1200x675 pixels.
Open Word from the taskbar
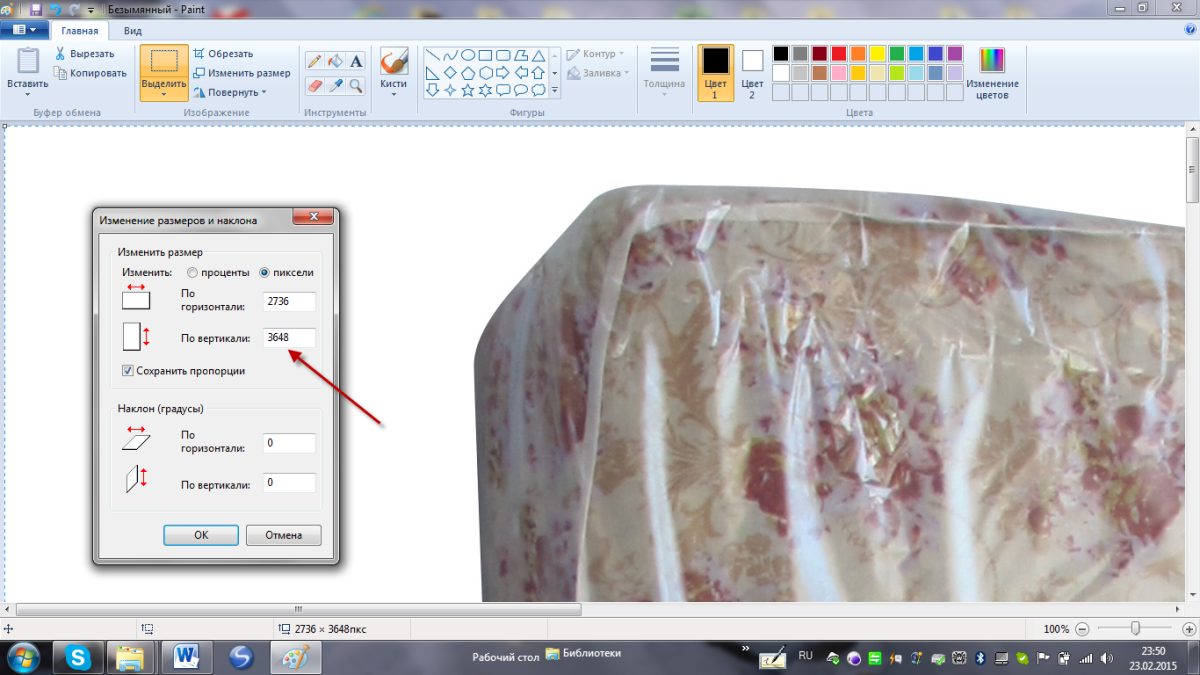pyautogui.click(x=186, y=658)
